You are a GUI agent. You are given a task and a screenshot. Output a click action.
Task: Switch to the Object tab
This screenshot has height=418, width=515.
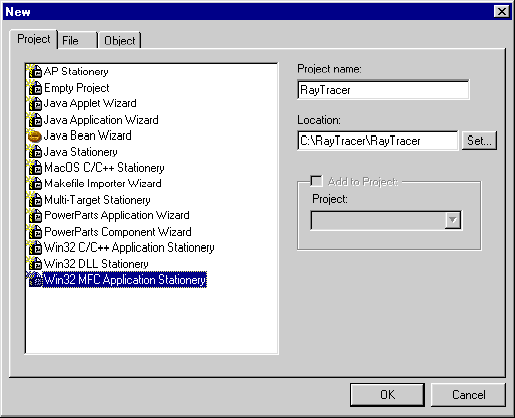tap(120, 40)
